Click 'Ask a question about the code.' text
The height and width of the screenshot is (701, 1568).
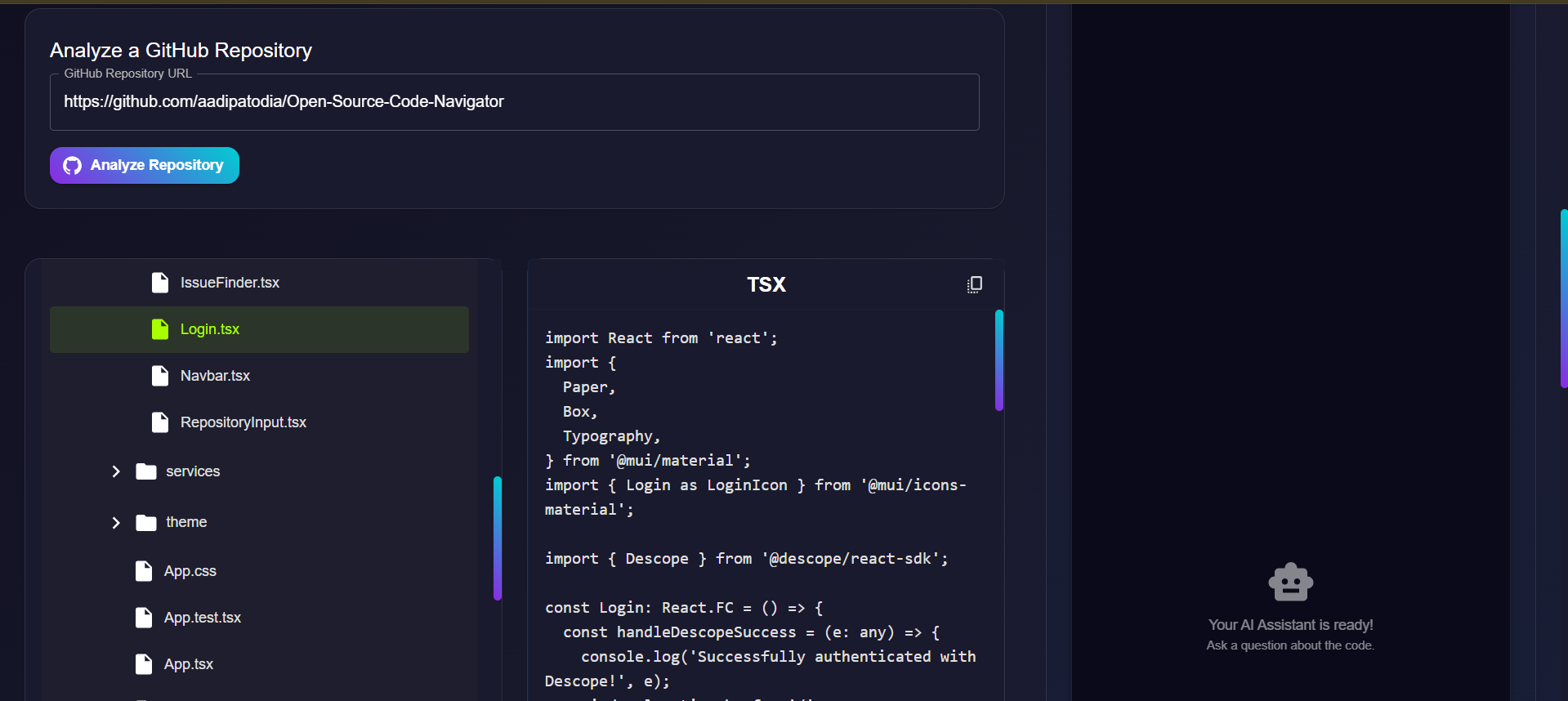coord(1291,645)
